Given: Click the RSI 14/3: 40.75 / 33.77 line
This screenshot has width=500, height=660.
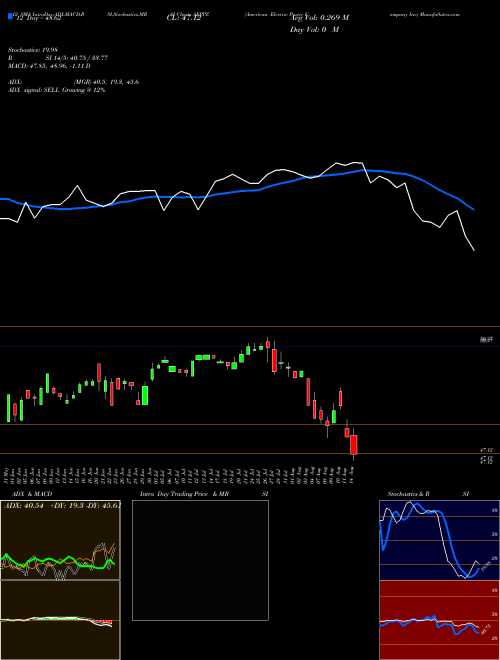Looking at the screenshot, I should (58, 58).
